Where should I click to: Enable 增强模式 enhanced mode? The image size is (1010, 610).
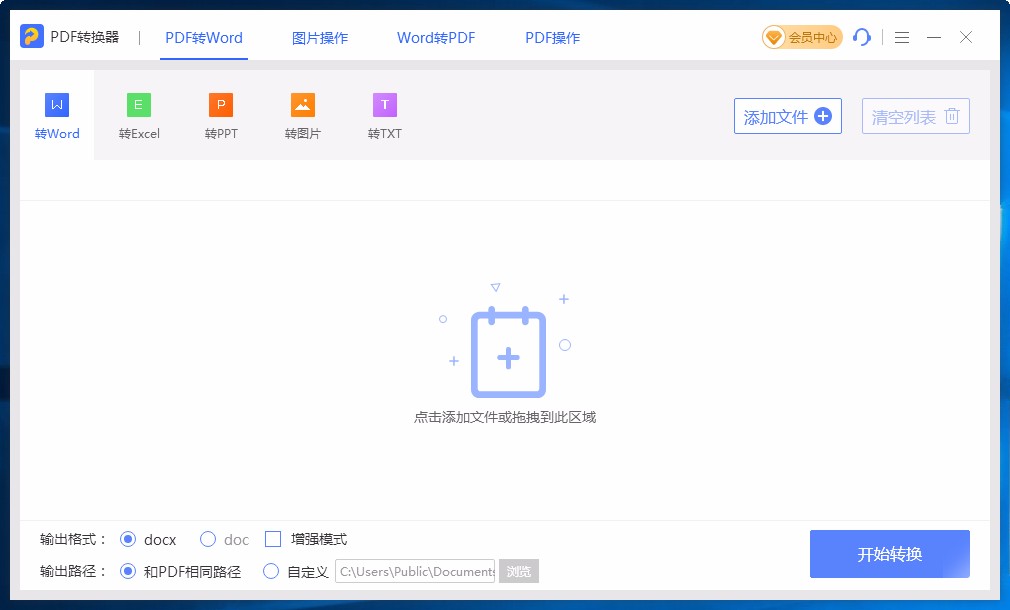pos(272,539)
